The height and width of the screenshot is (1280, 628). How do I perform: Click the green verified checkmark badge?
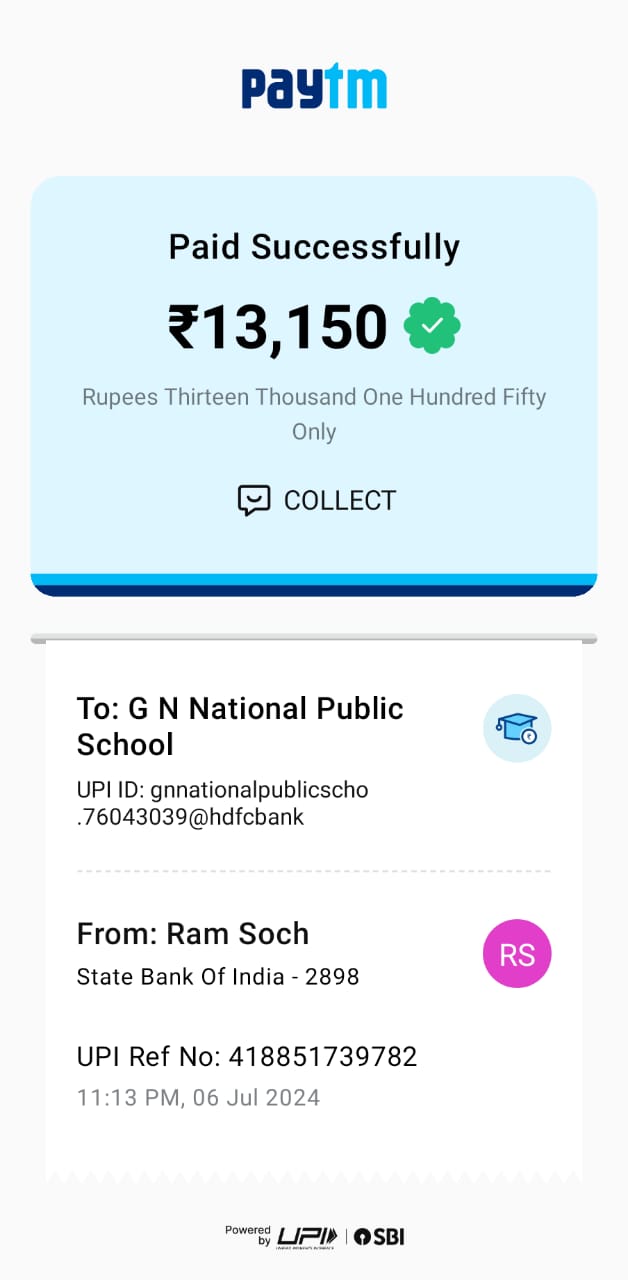(432, 326)
